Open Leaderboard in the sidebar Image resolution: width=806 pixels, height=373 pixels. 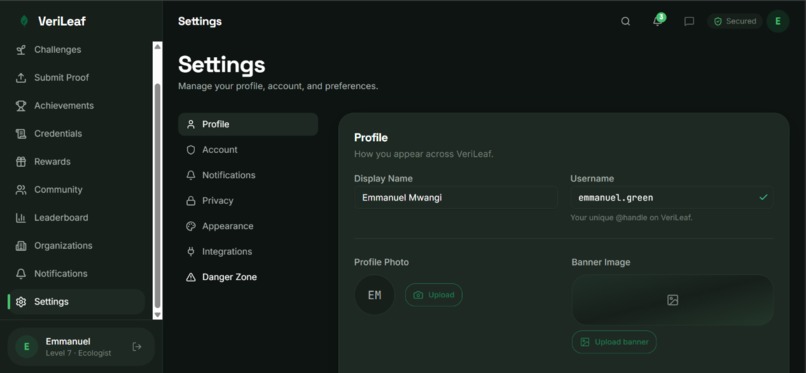coord(77,218)
